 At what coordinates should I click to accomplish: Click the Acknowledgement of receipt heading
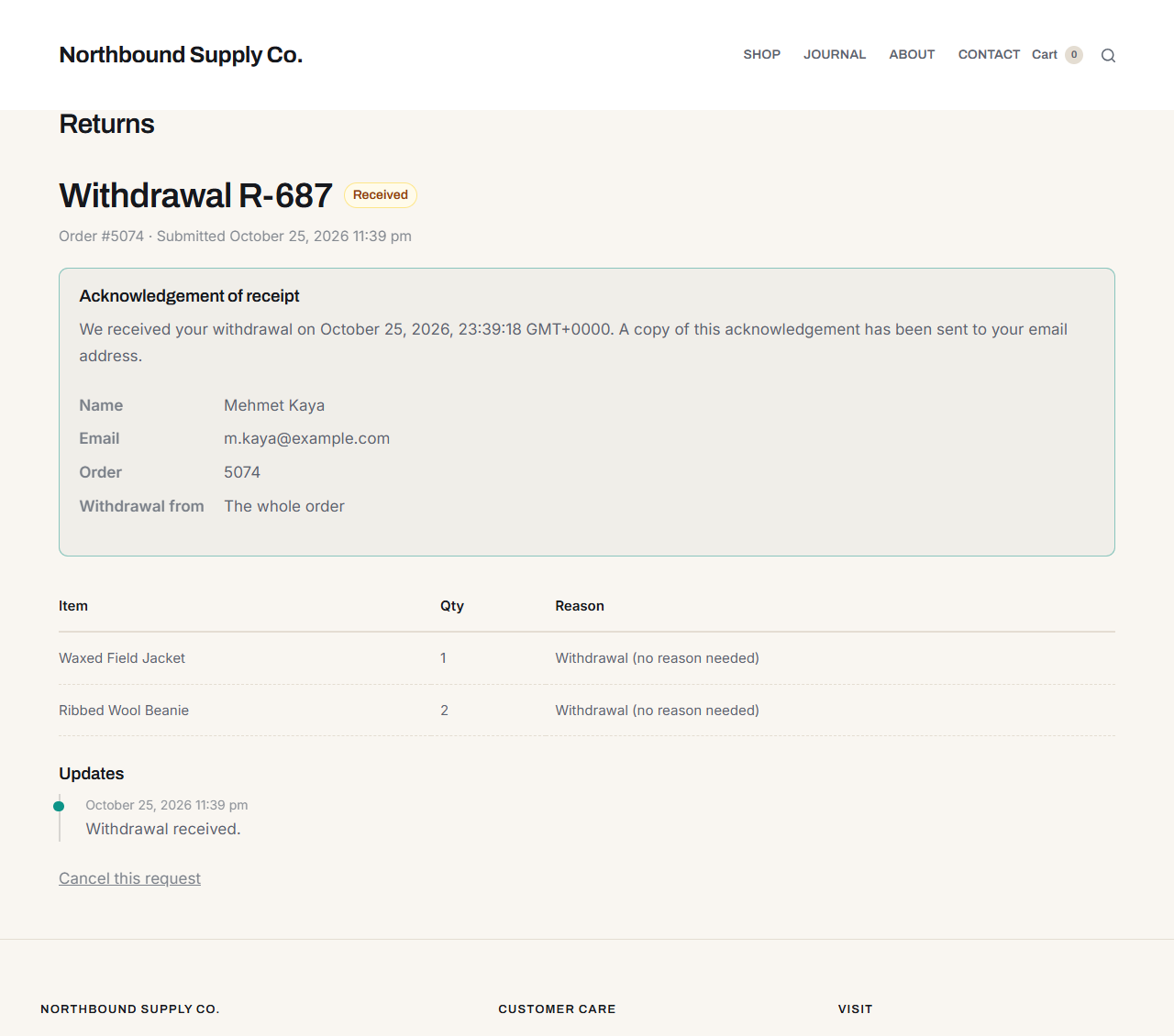pyautogui.click(x=189, y=296)
